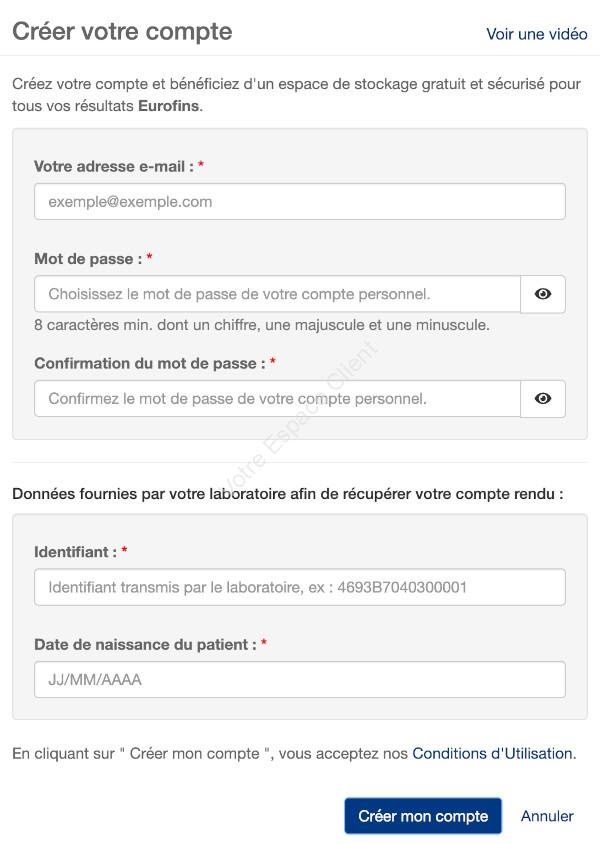Click the 8 caractères min. password hint

coord(262,325)
